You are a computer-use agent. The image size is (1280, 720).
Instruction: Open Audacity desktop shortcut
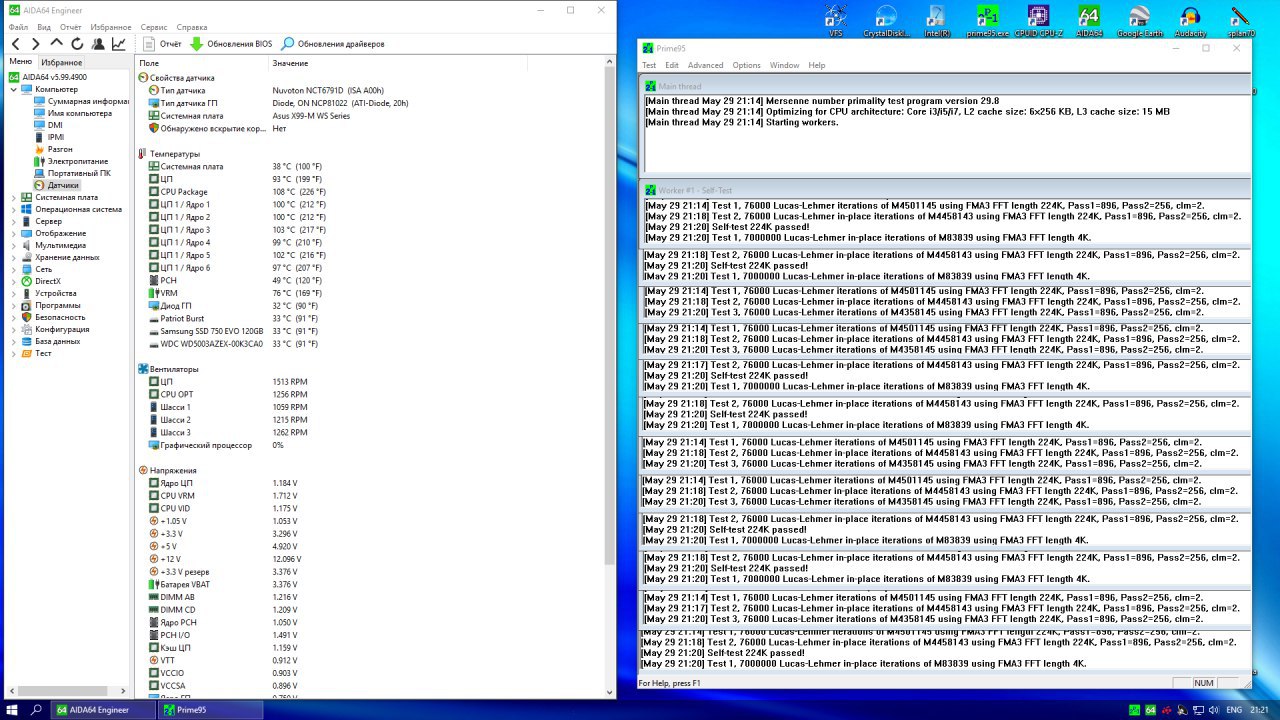pyautogui.click(x=1190, y=20)
